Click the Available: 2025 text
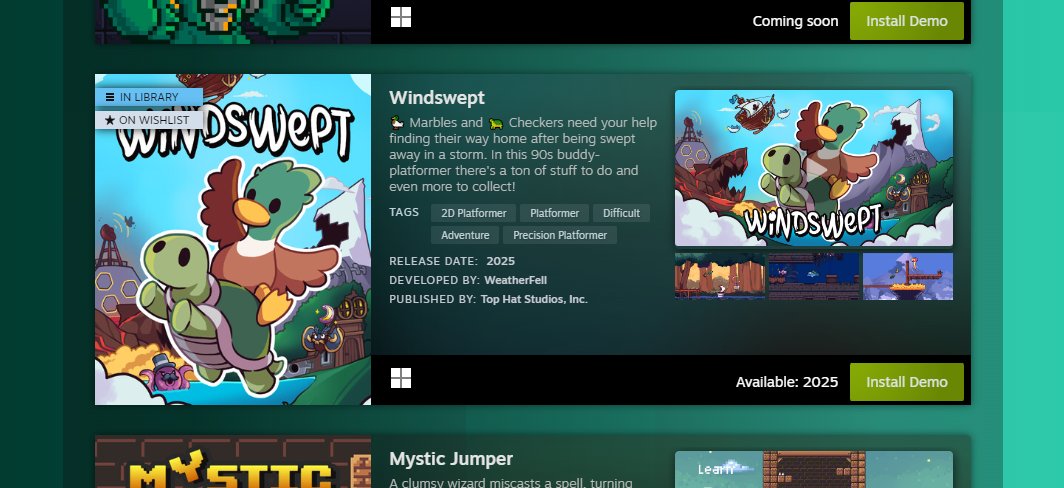The image size is (1064, 488). 787,382
